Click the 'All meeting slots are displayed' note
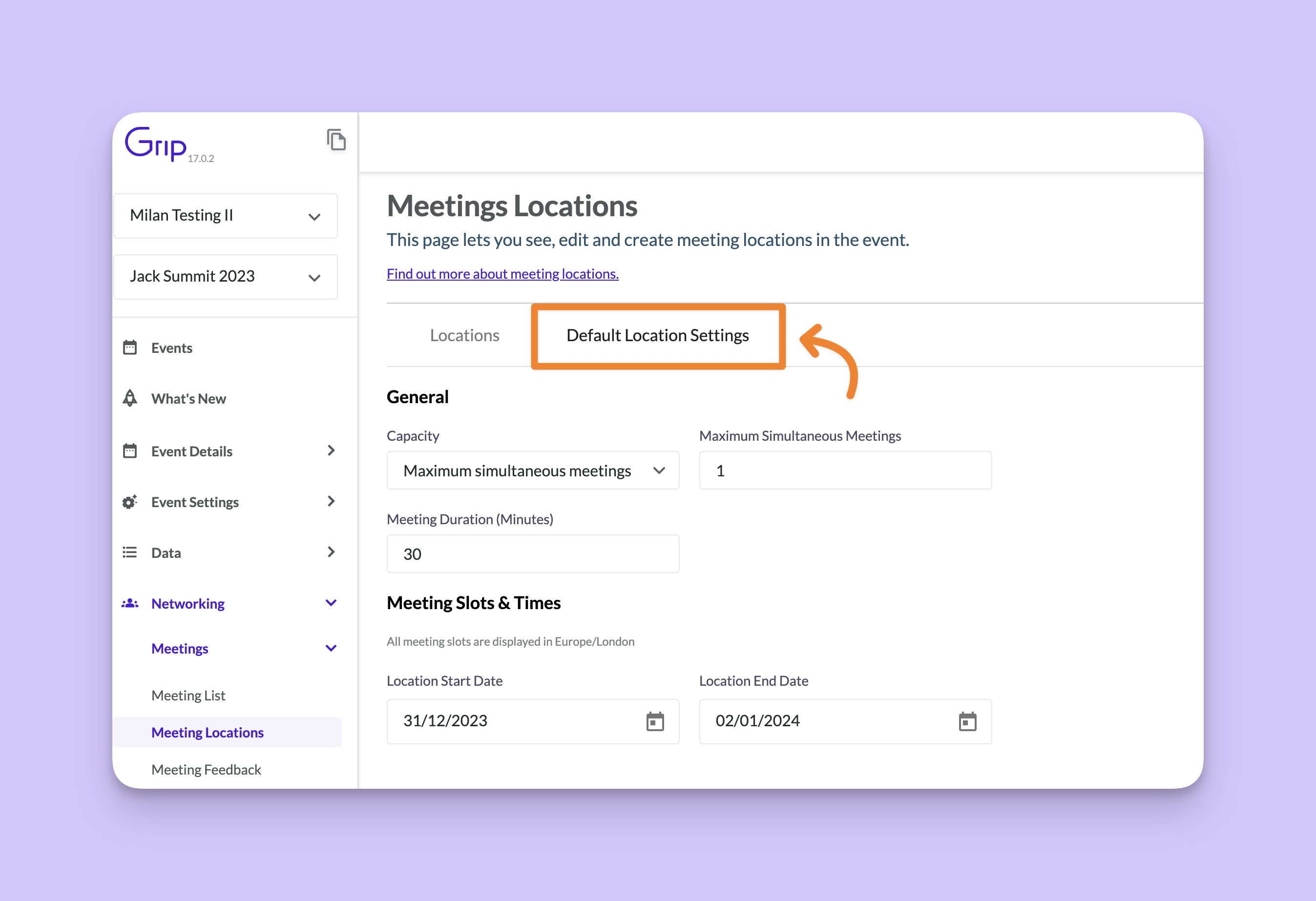The height and width of the screenshot is (901, 1316). click(x=510, y=641)
